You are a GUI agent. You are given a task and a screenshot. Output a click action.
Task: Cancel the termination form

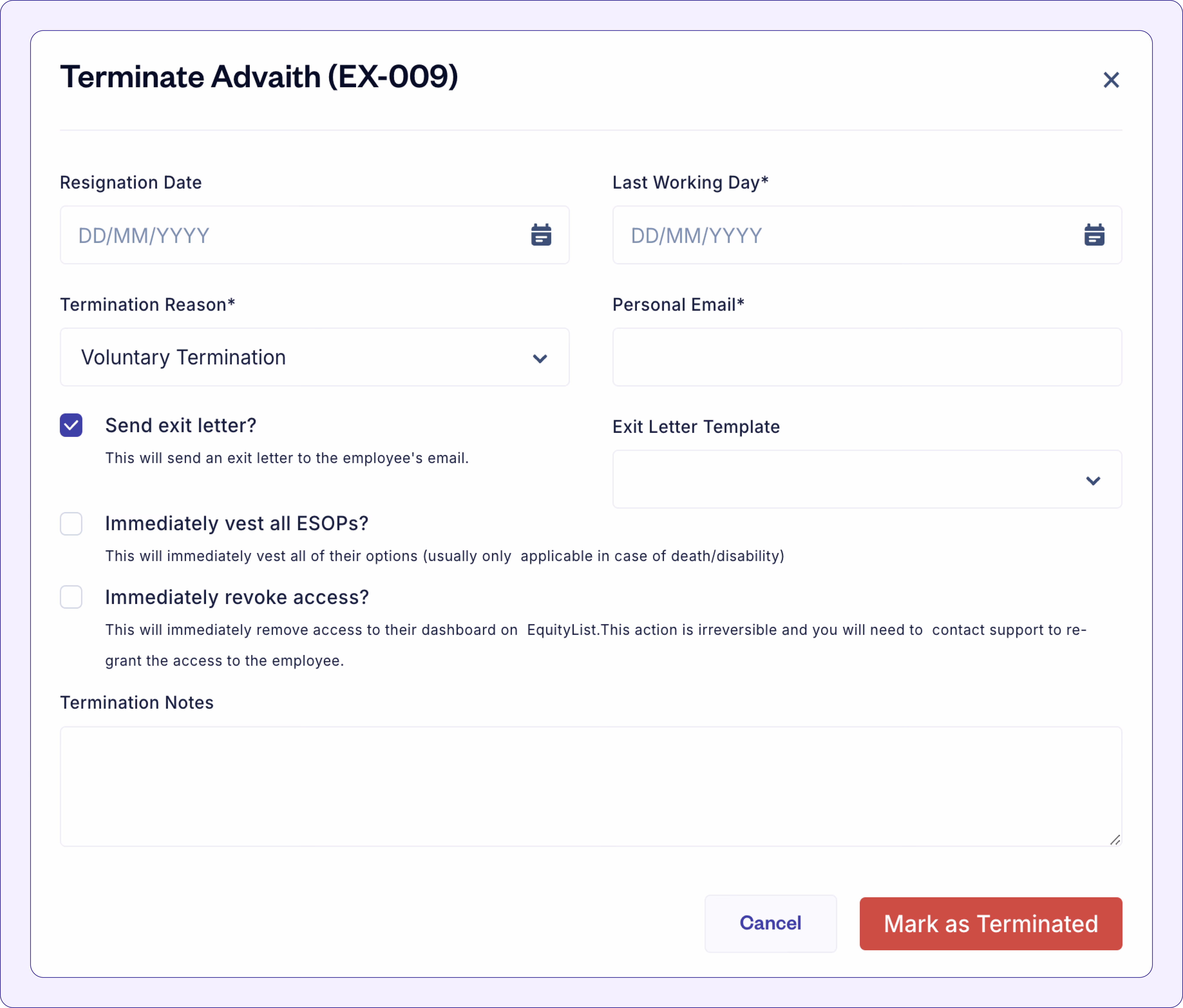click(770, 923)
